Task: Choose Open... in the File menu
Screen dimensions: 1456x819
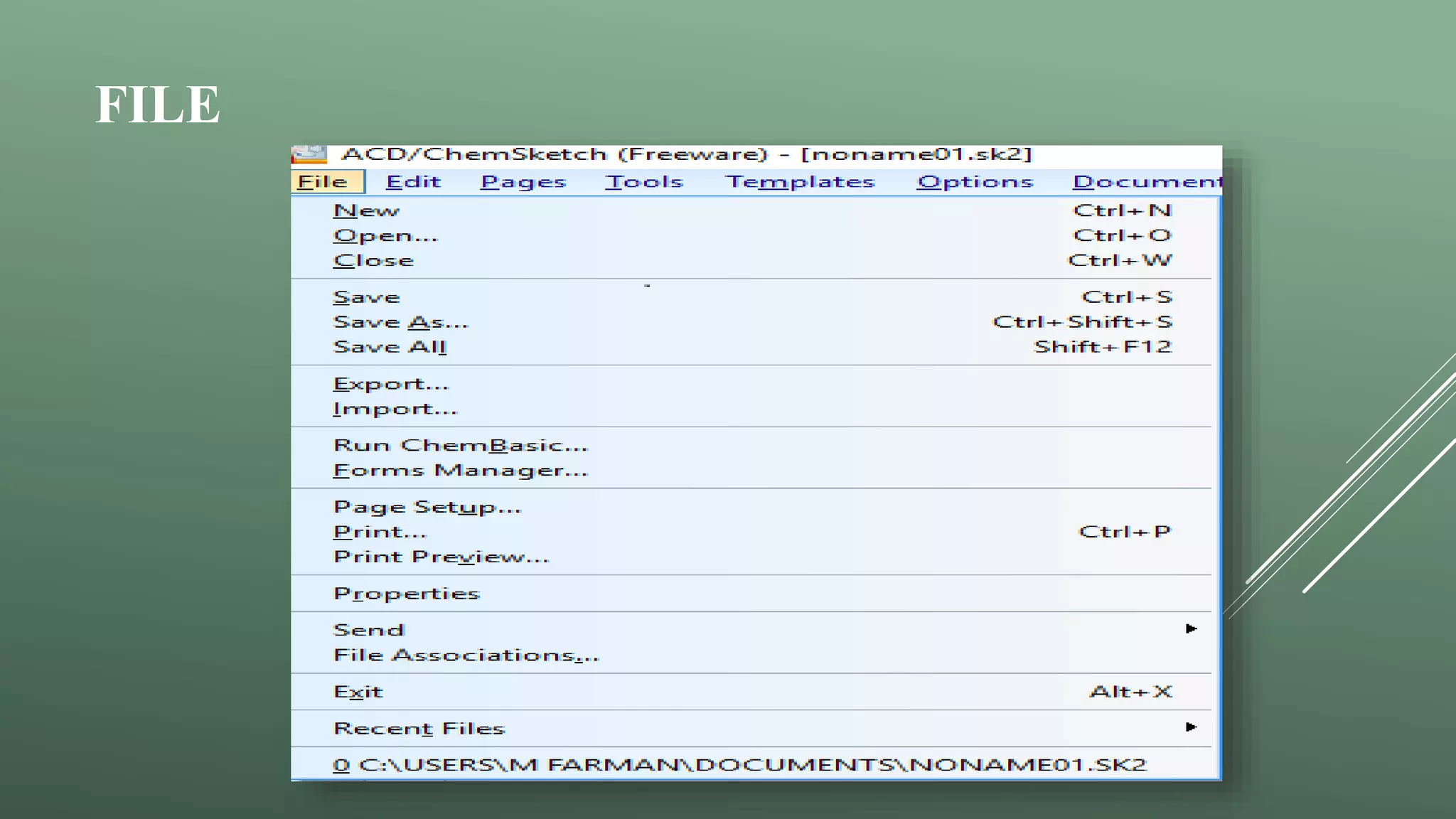Action: [386, 236]
